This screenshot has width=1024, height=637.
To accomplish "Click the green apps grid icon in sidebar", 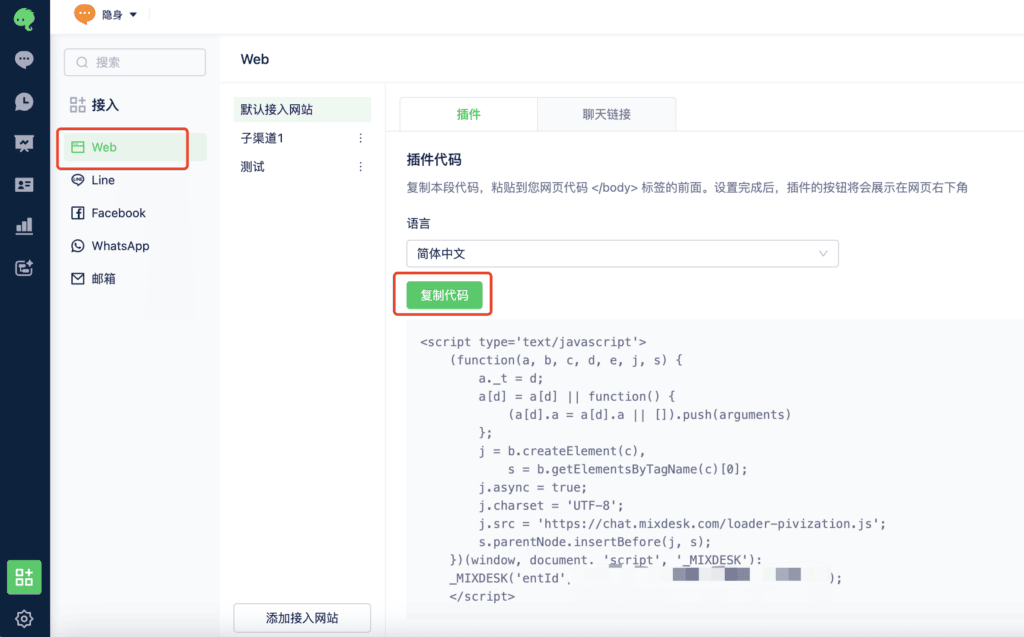I will pyautogui.click(x=24, y=577).
